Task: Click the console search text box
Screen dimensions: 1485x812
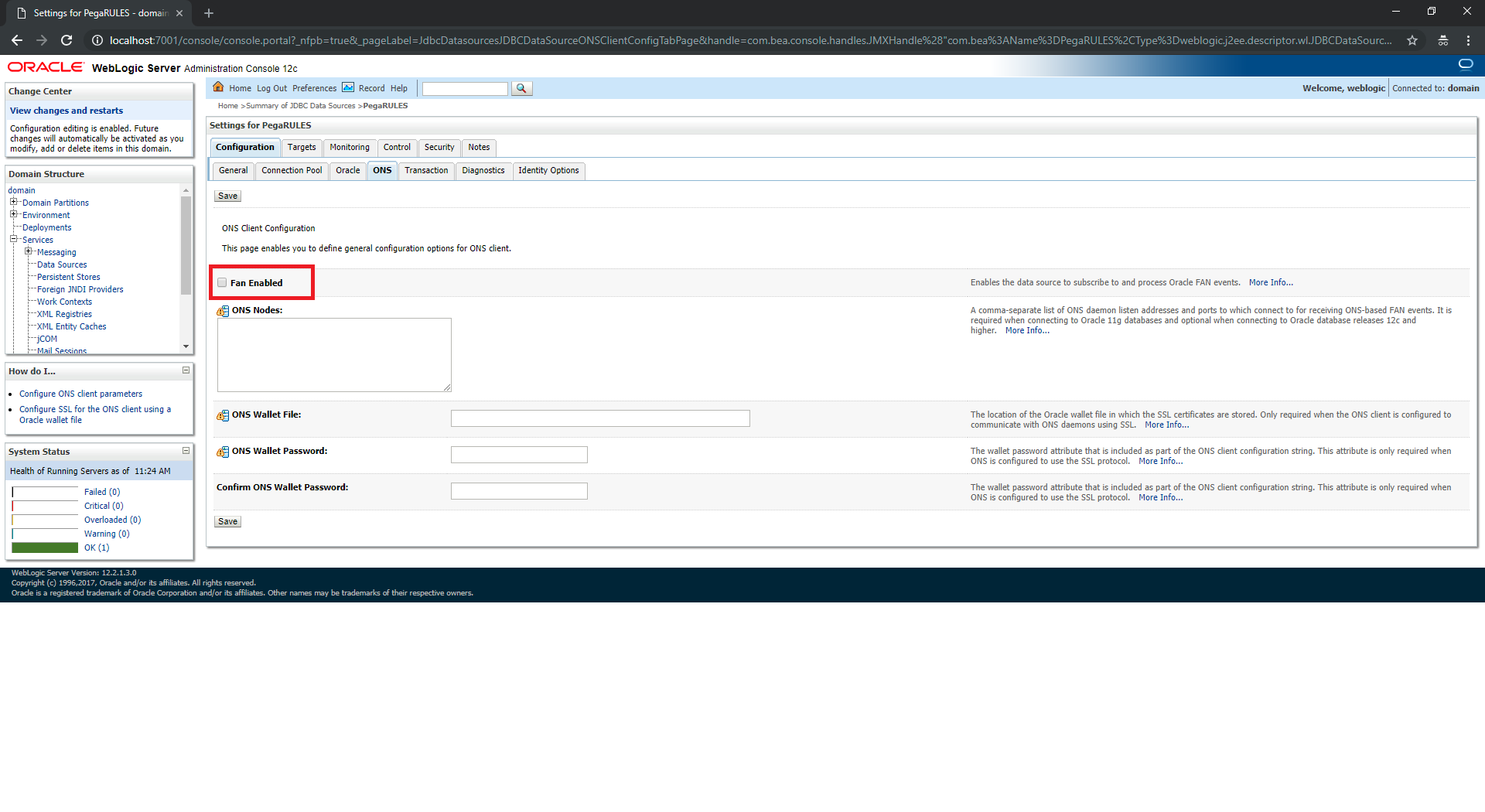Action: [465, 89]
